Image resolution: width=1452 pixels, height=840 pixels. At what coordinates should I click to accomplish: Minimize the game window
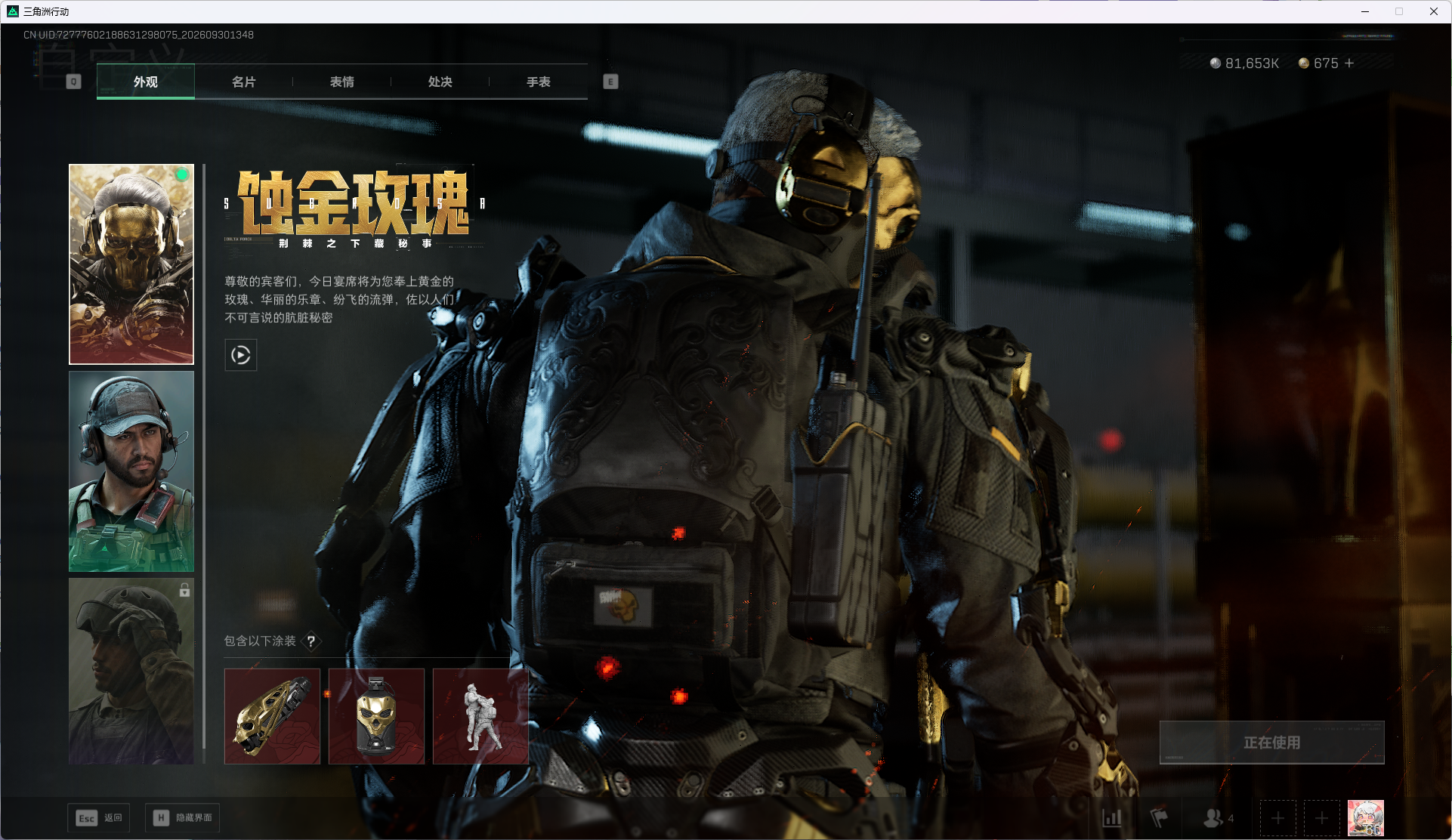[1365, 11]
